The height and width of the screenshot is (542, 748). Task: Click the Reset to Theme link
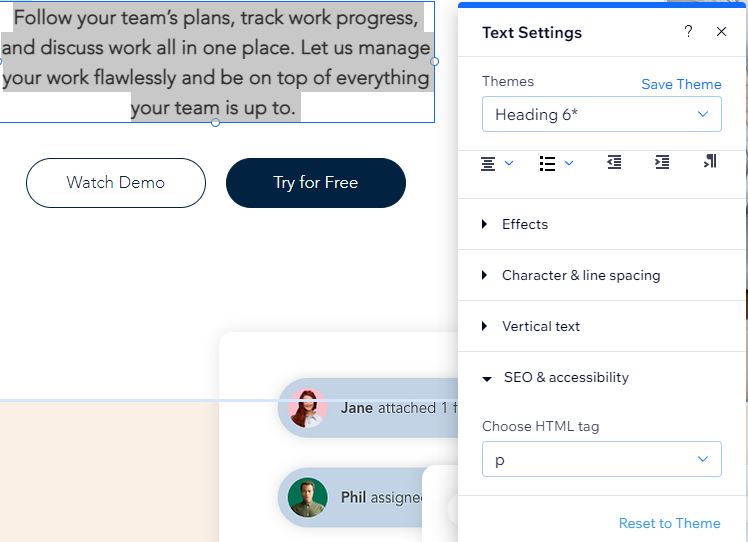pyautogui.click(x=669, y=523)
